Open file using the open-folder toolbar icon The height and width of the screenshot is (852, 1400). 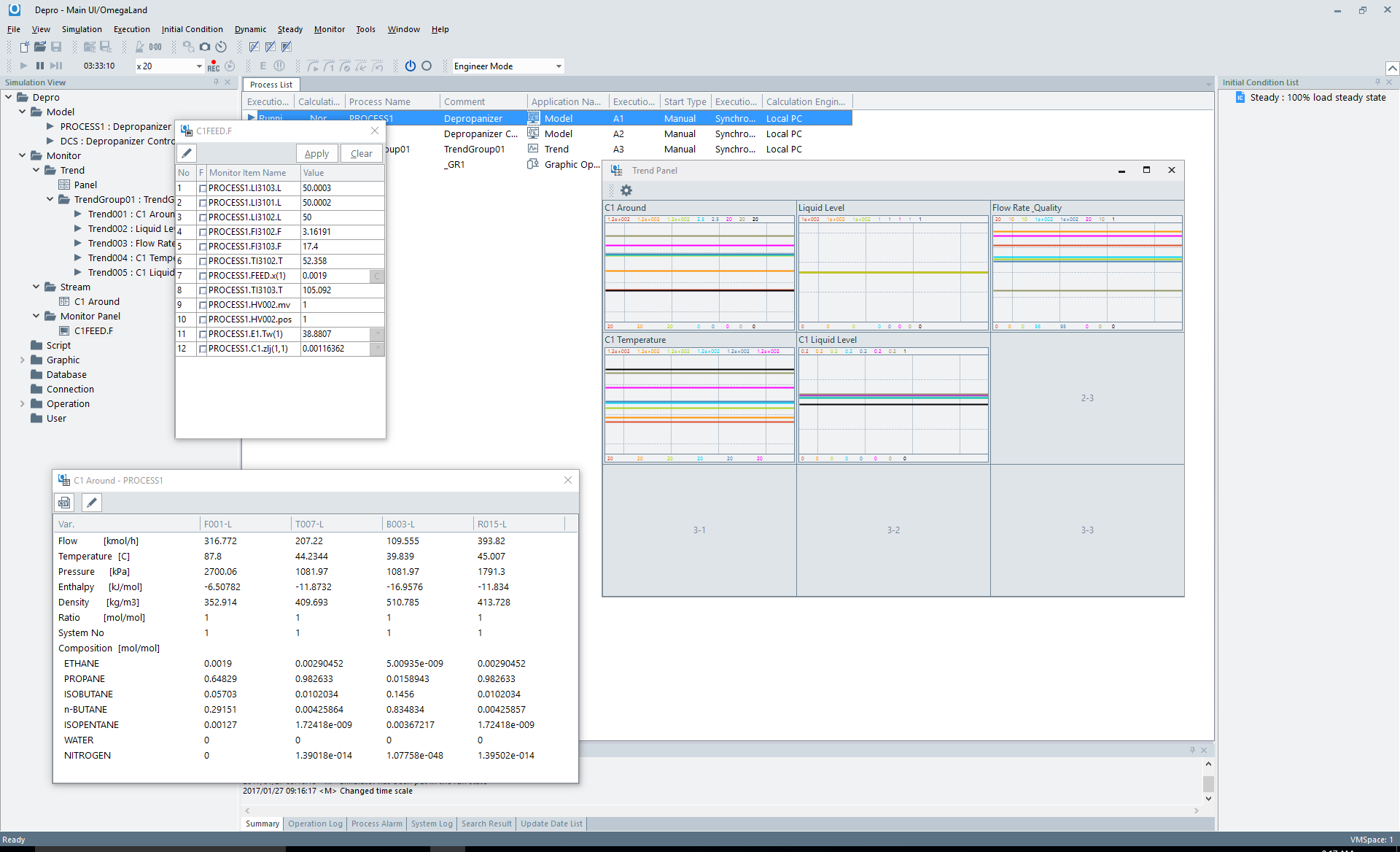coord(40,47)
